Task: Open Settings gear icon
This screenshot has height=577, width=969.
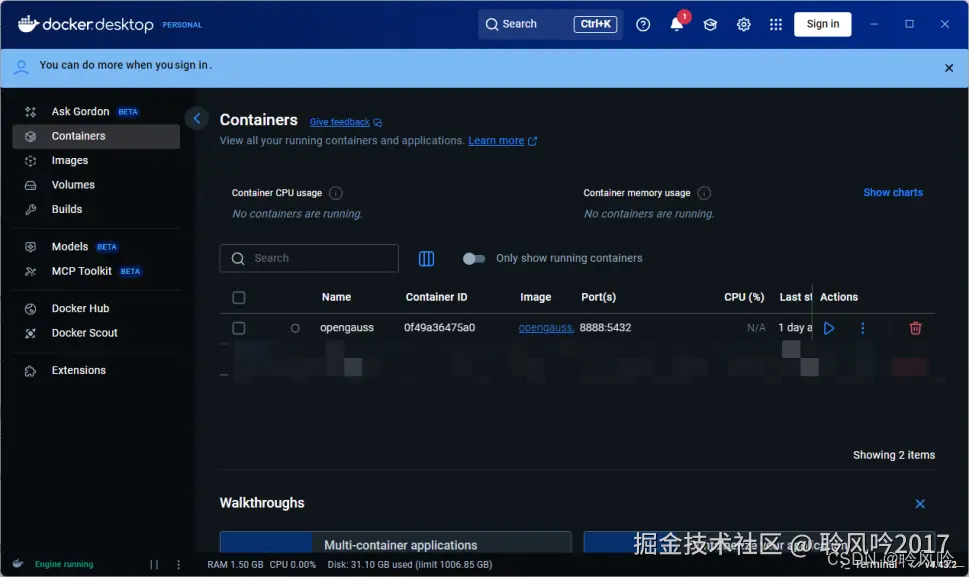Action: point(743,24)
